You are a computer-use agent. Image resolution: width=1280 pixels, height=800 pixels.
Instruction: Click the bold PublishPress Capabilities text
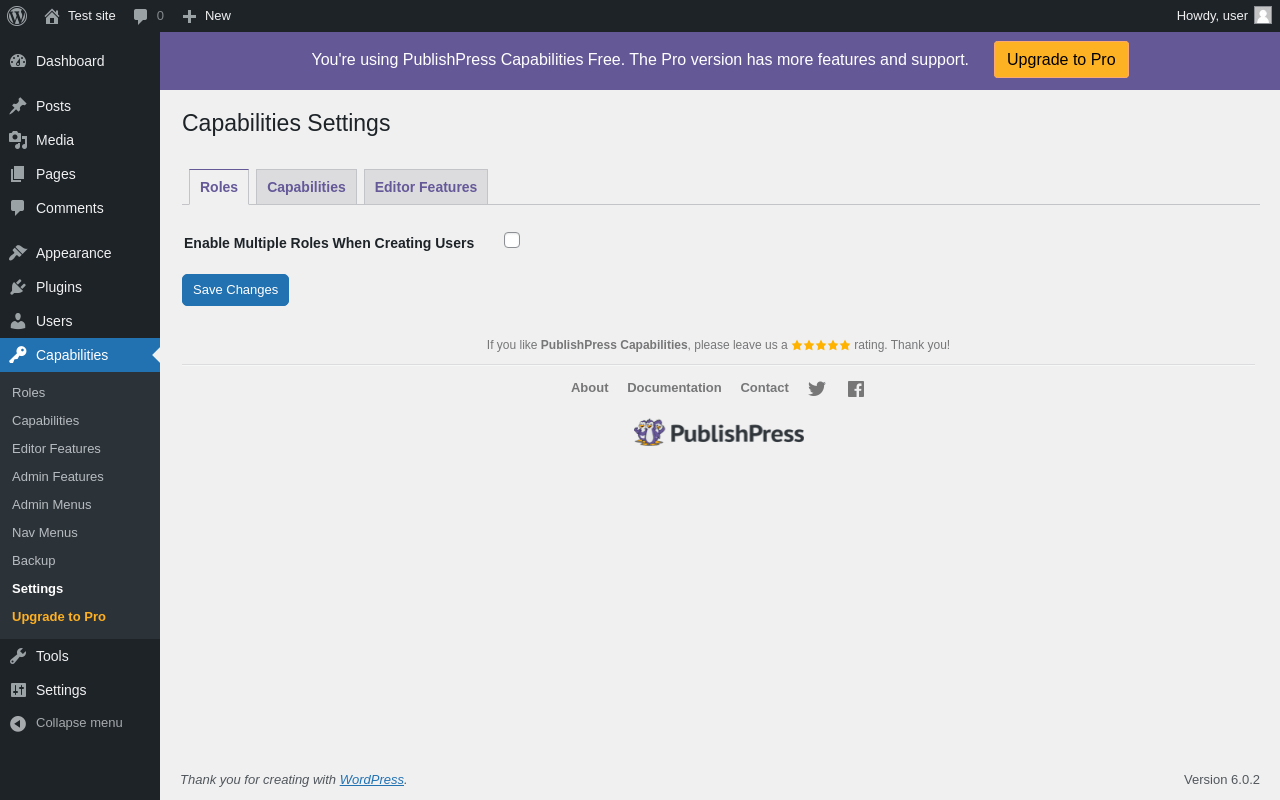(614, 345)
